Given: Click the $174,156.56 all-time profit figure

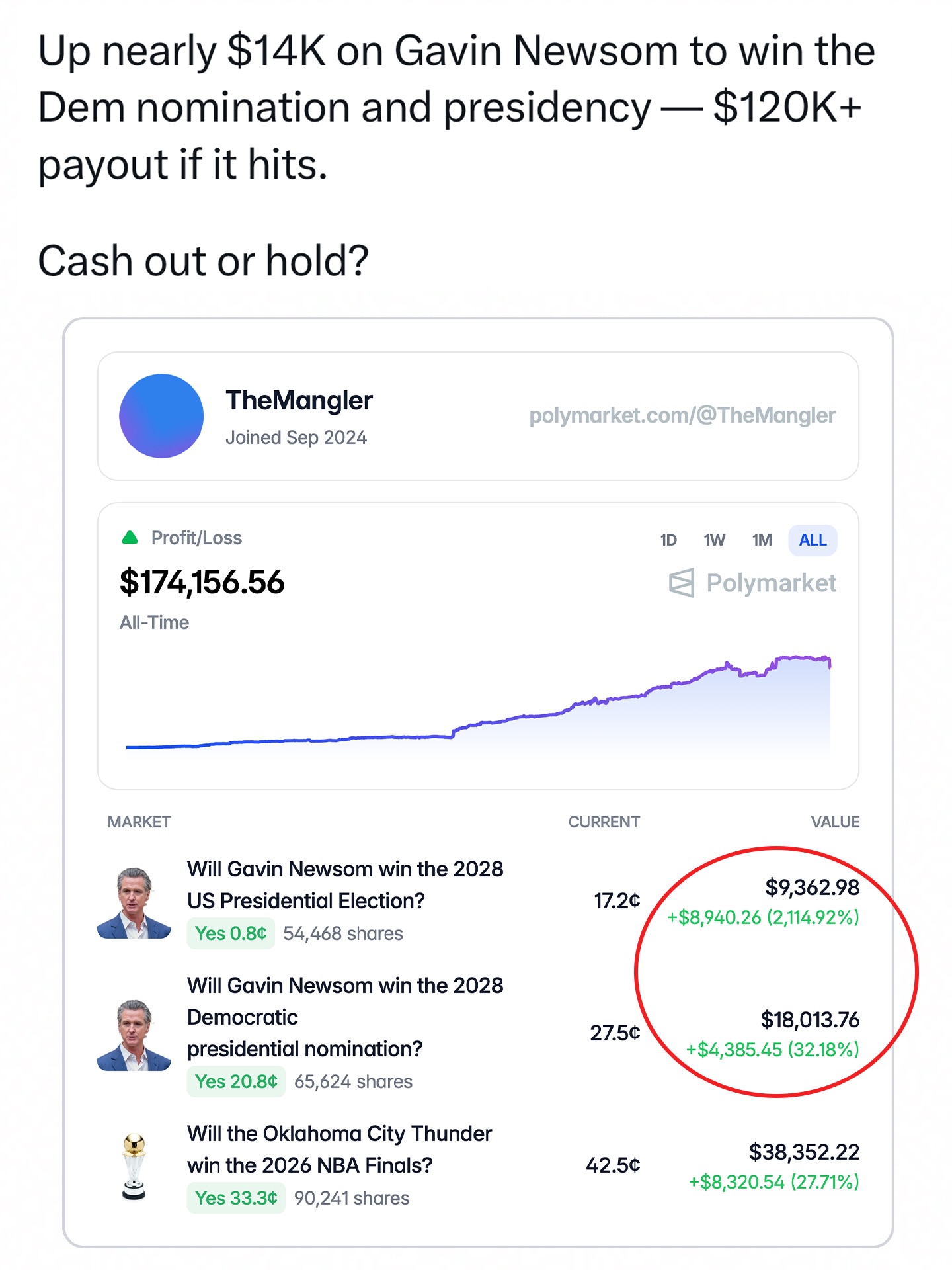Looking at the screenshot, I should pos(202,583).
